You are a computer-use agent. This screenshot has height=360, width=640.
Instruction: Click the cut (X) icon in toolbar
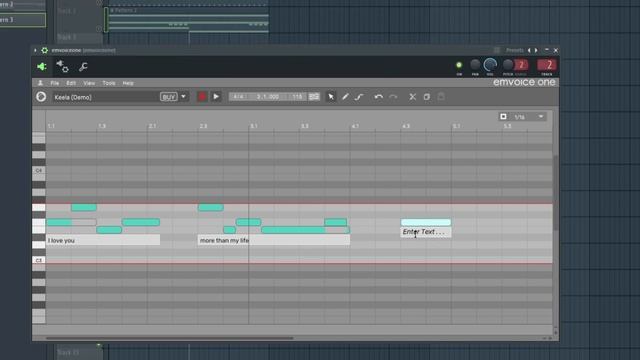pyautogui.click(x=413, y=97)
